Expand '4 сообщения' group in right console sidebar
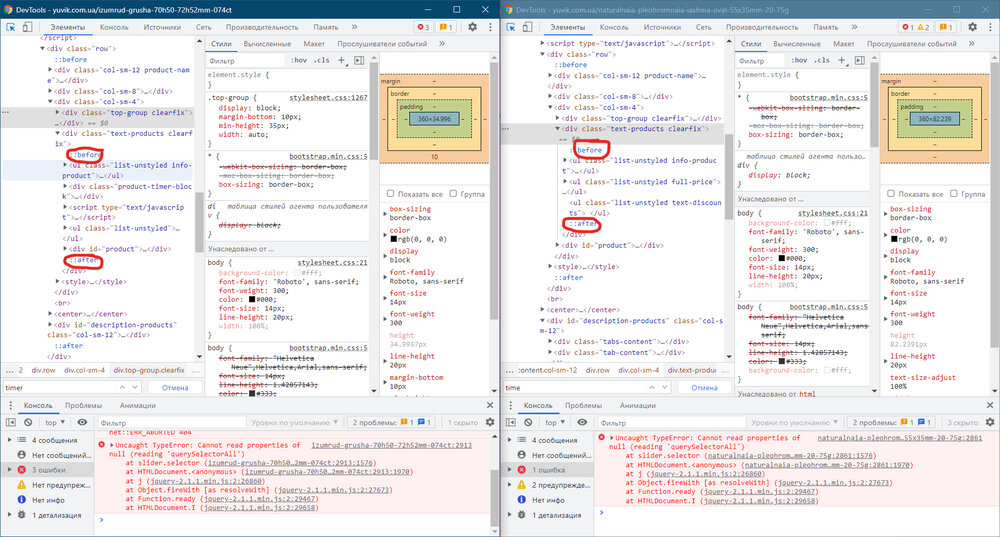 (510, 440)
